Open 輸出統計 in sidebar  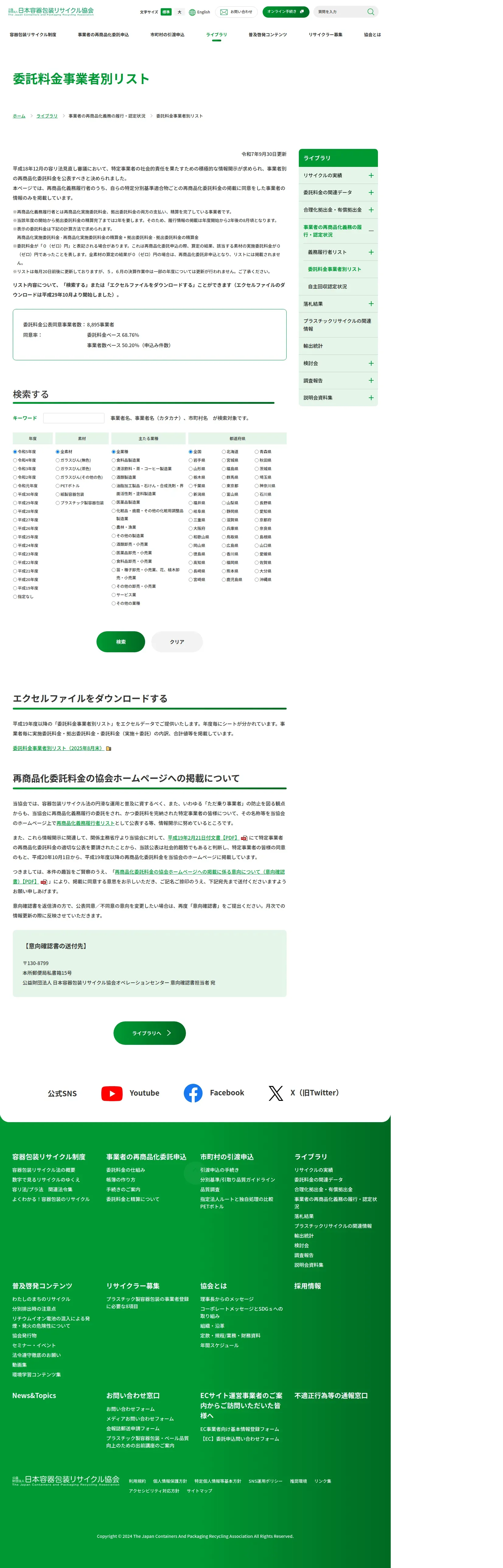point(313,346)
